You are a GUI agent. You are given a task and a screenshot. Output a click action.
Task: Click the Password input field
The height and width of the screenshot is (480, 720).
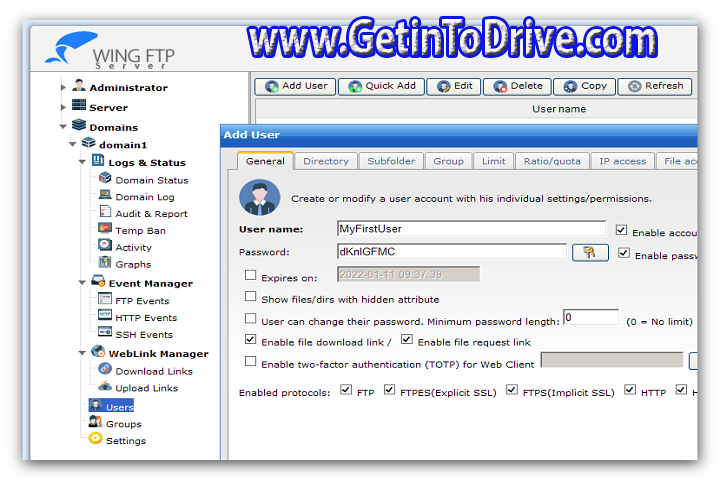(452, 251)
